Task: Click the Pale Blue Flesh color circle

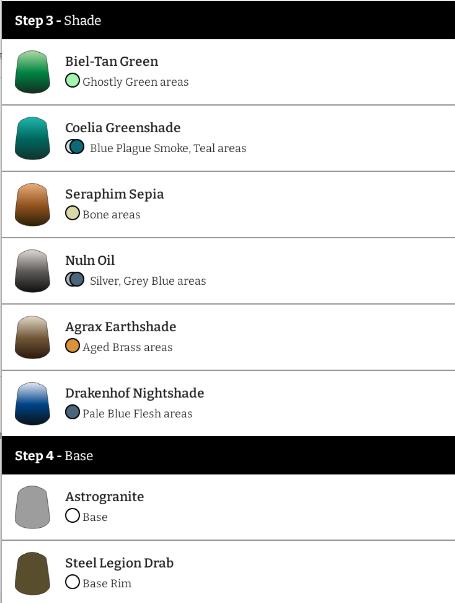Action: (x=72, y=412)
